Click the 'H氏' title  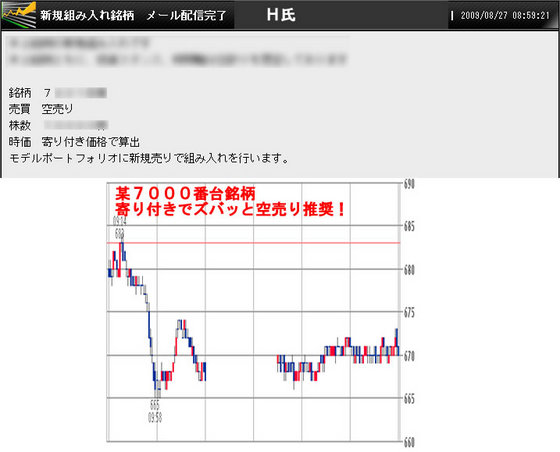[x=281, y=15]
